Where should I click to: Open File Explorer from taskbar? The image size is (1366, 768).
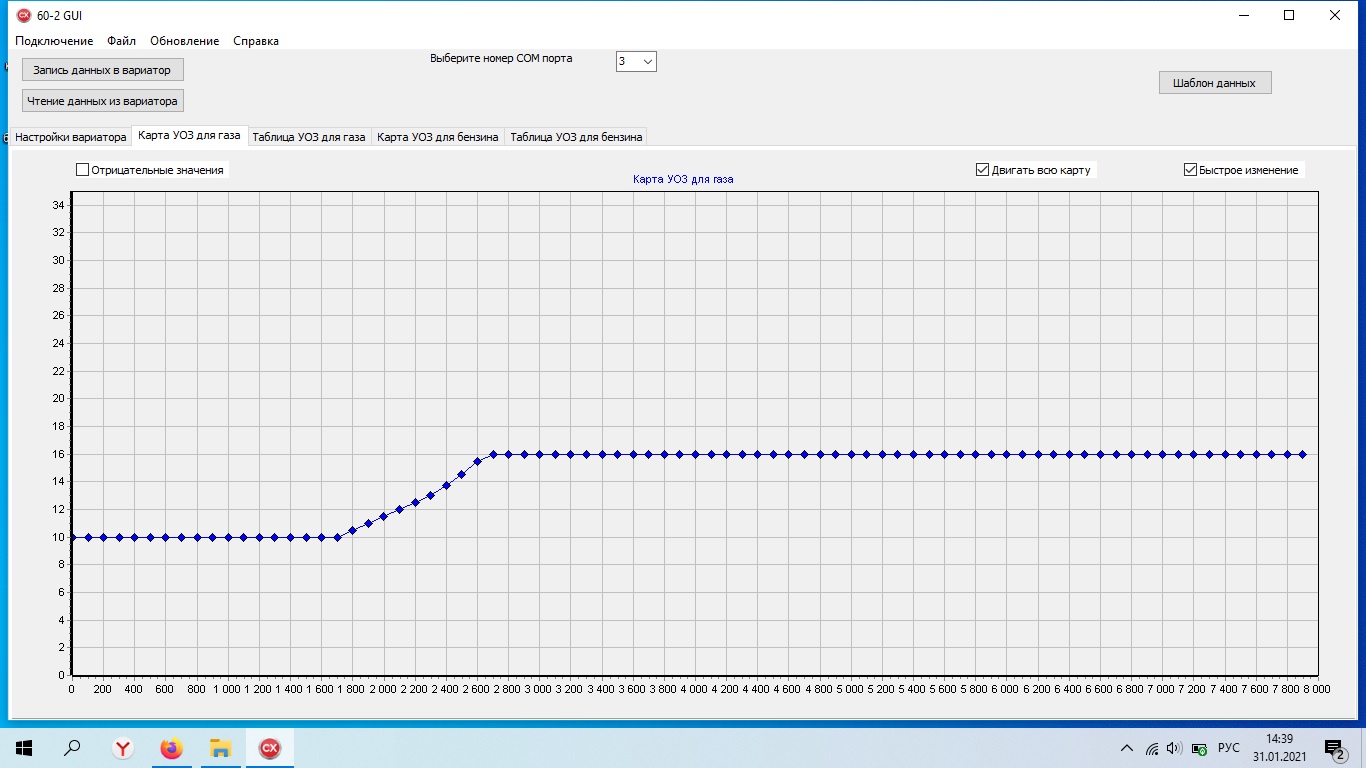(x=220, y=748)
